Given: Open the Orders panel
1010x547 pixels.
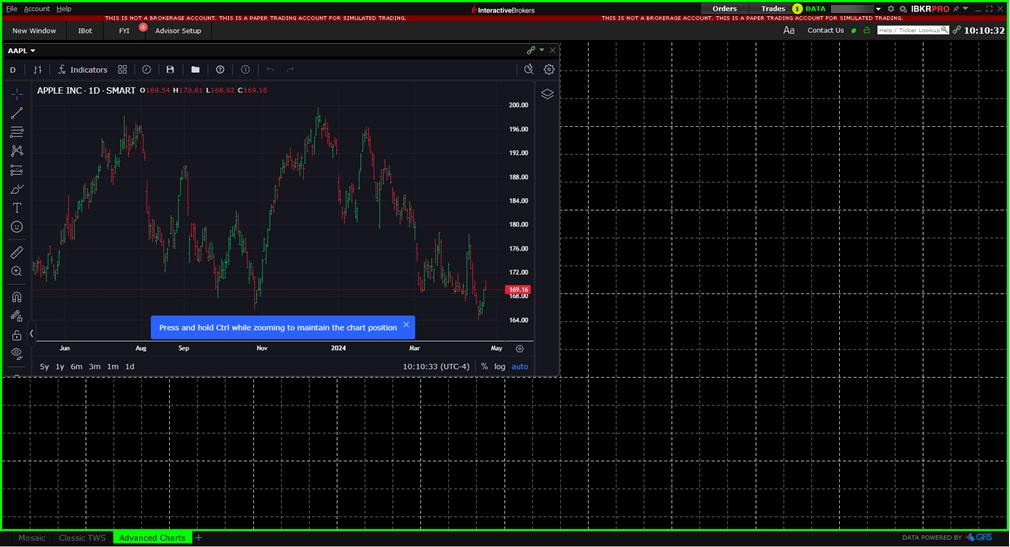Looking at the screenshot, I should 725,9.
